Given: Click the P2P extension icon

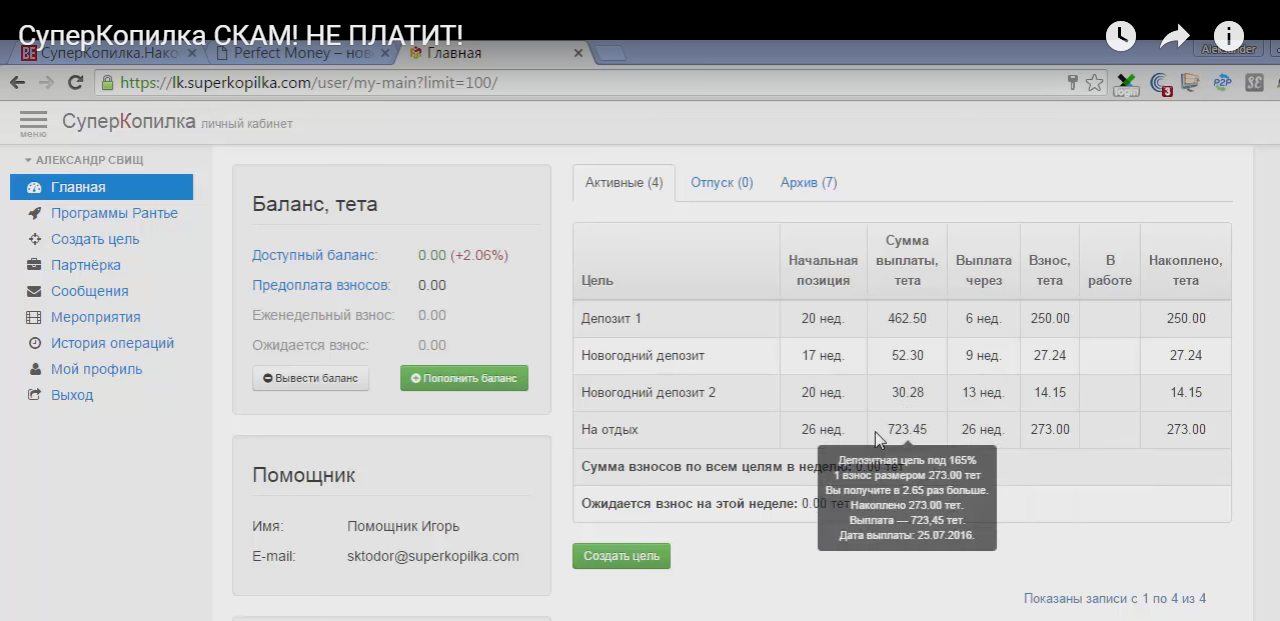Looking at the screenshot, I should click(1222, 83).
